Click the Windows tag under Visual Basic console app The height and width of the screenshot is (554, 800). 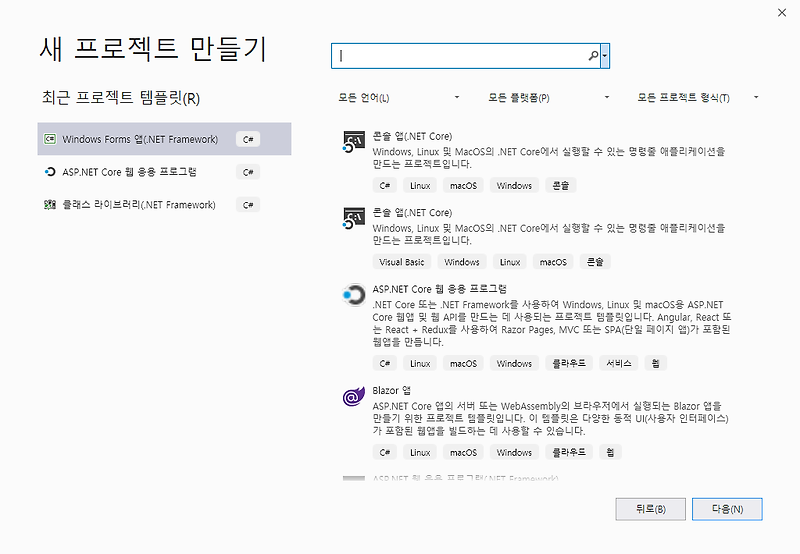coord(462,262)
